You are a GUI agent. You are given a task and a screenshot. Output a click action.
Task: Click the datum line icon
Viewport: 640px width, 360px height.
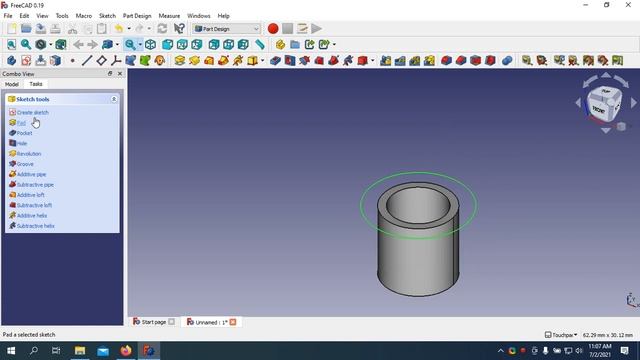[87, 61]
